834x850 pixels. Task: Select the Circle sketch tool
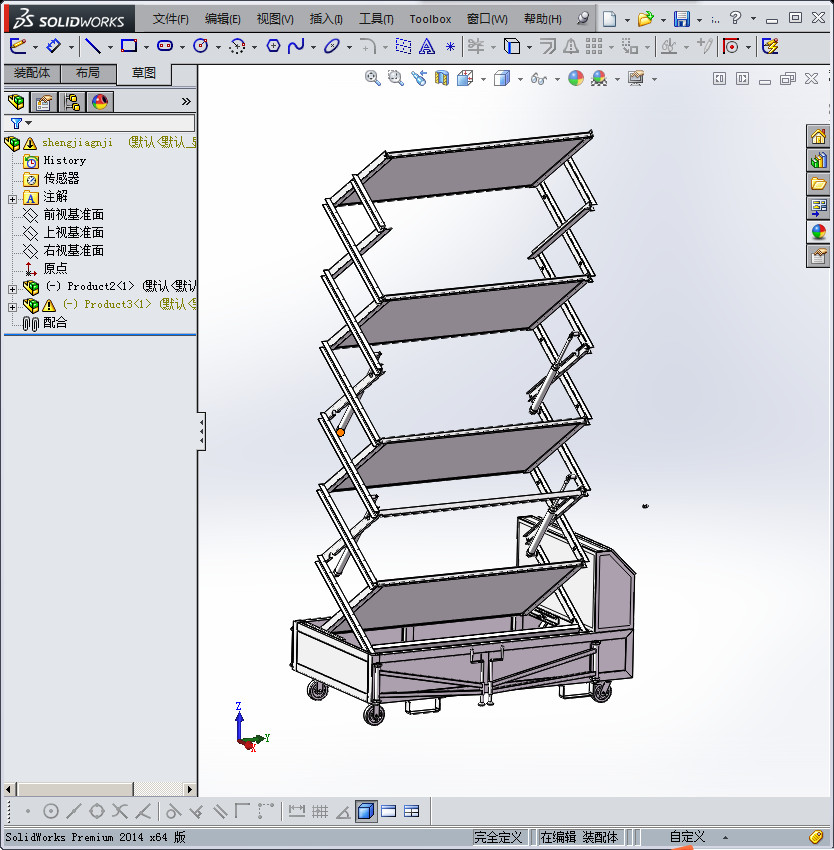[201, 46]
